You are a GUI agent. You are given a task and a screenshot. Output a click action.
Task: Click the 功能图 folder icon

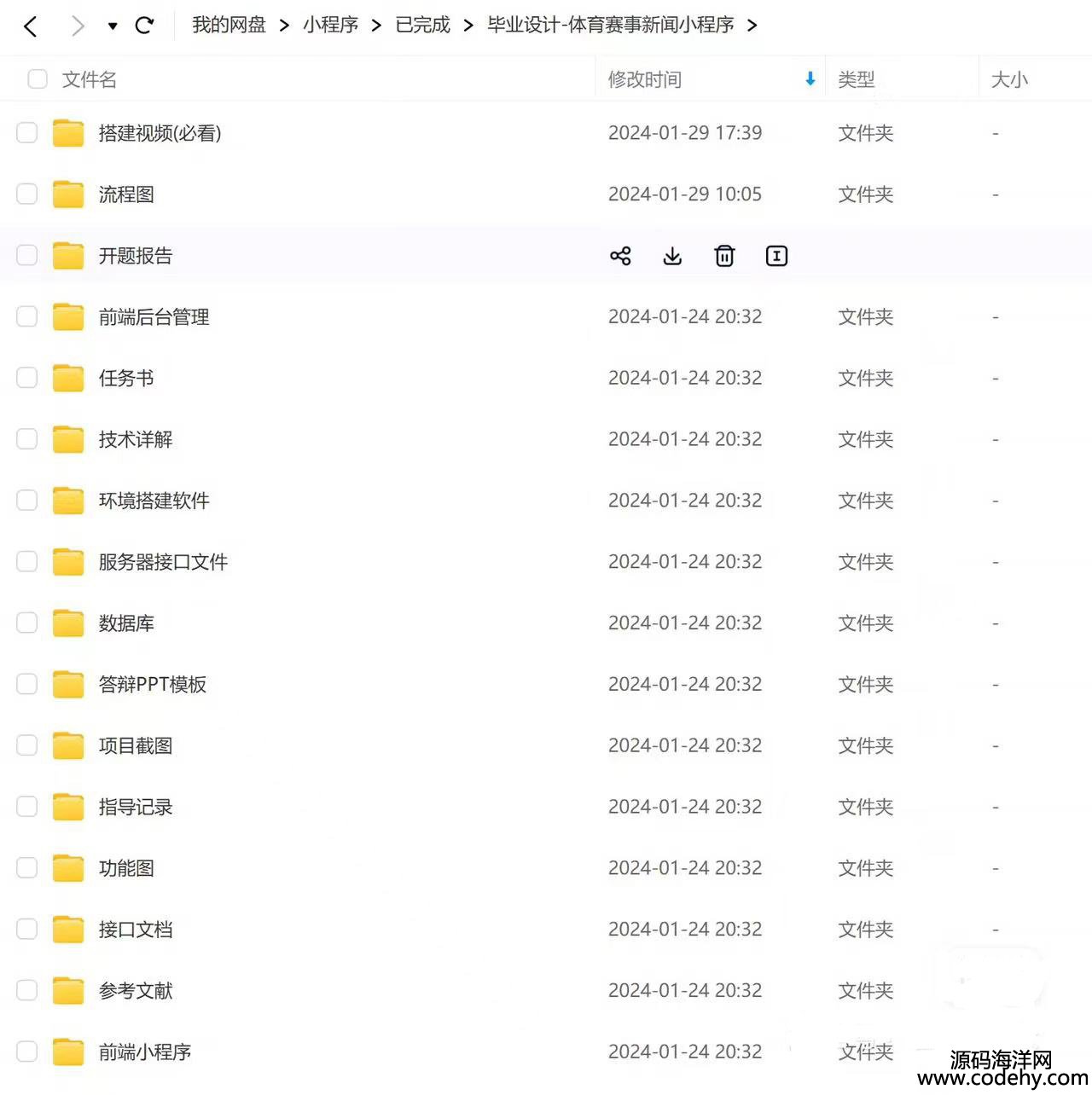[x=68, y=868]
